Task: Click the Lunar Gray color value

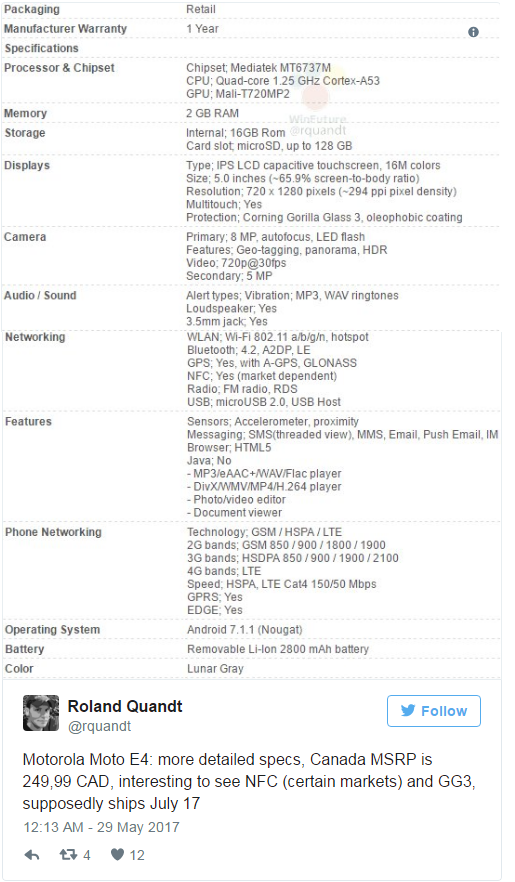Action: pyautogui.click(x=215, y=669)
